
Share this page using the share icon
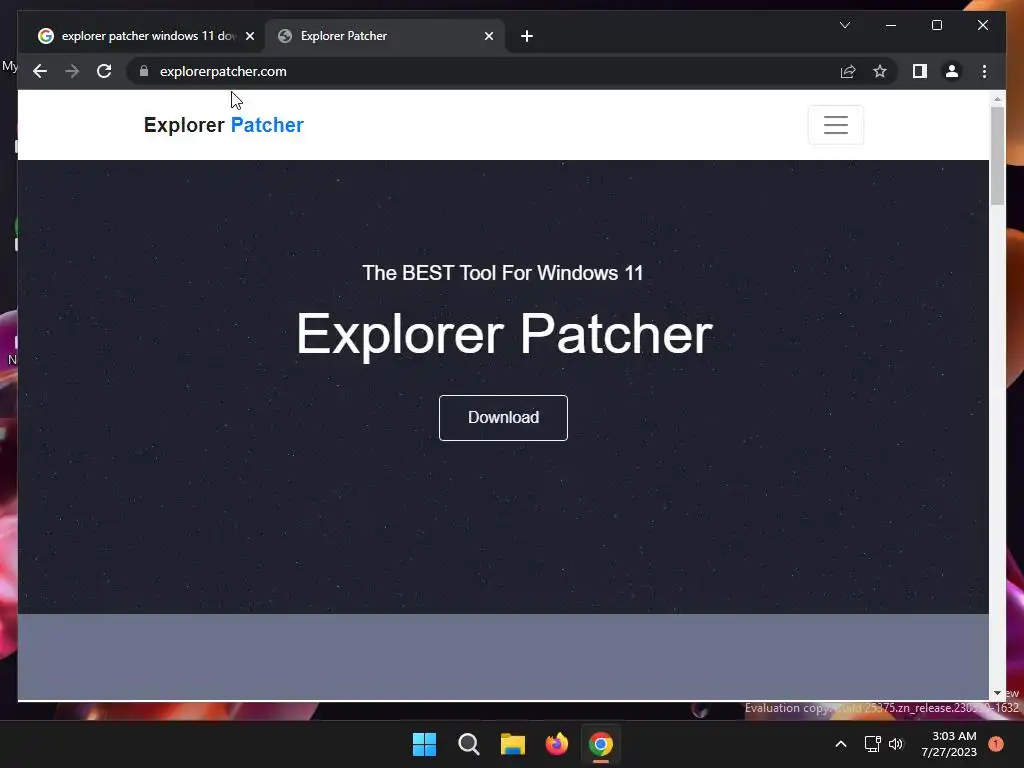click(x=848, y=71)
